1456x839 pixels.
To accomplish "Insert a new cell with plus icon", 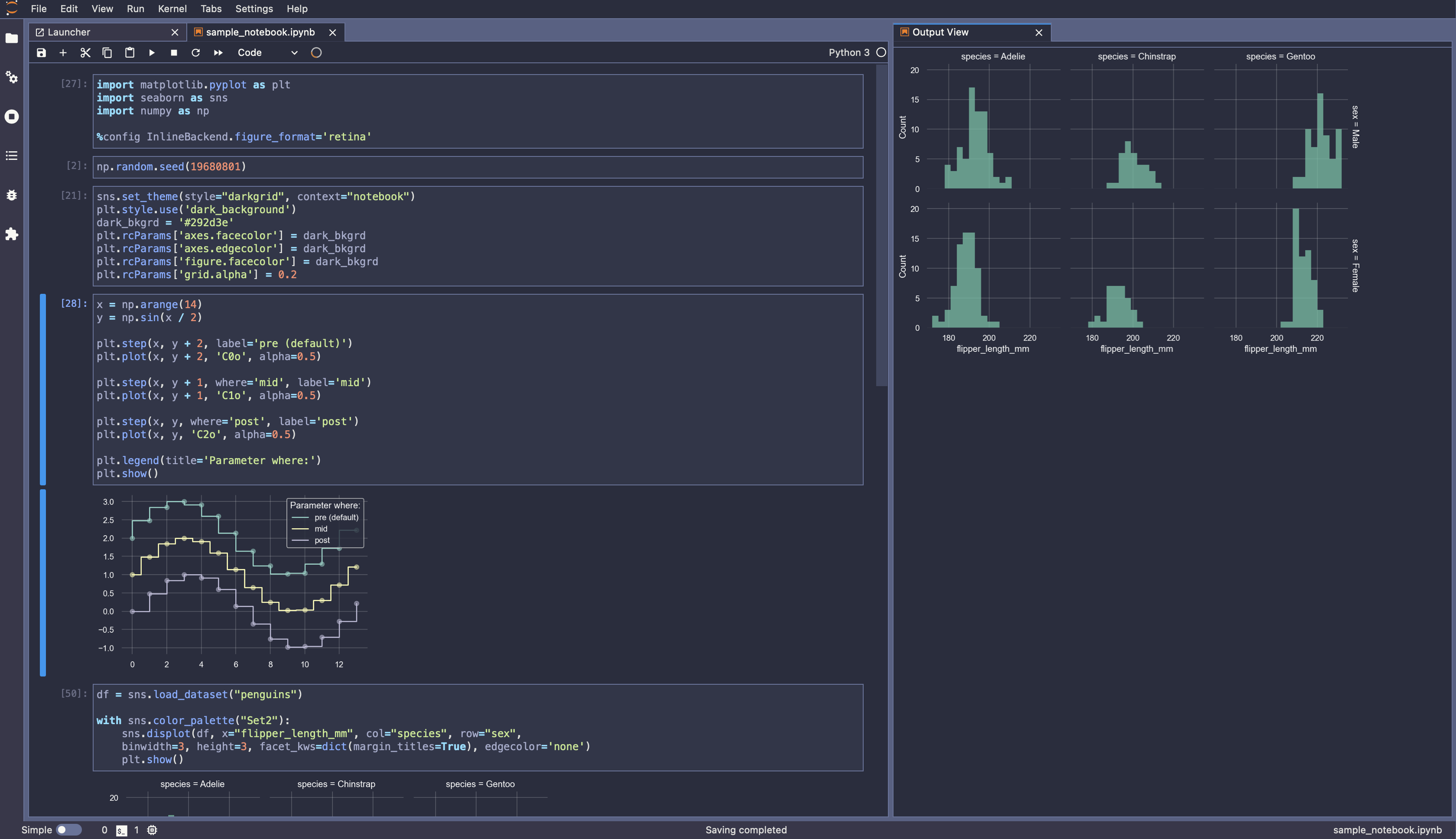I will pyautogui.click(x=63, y=52).
